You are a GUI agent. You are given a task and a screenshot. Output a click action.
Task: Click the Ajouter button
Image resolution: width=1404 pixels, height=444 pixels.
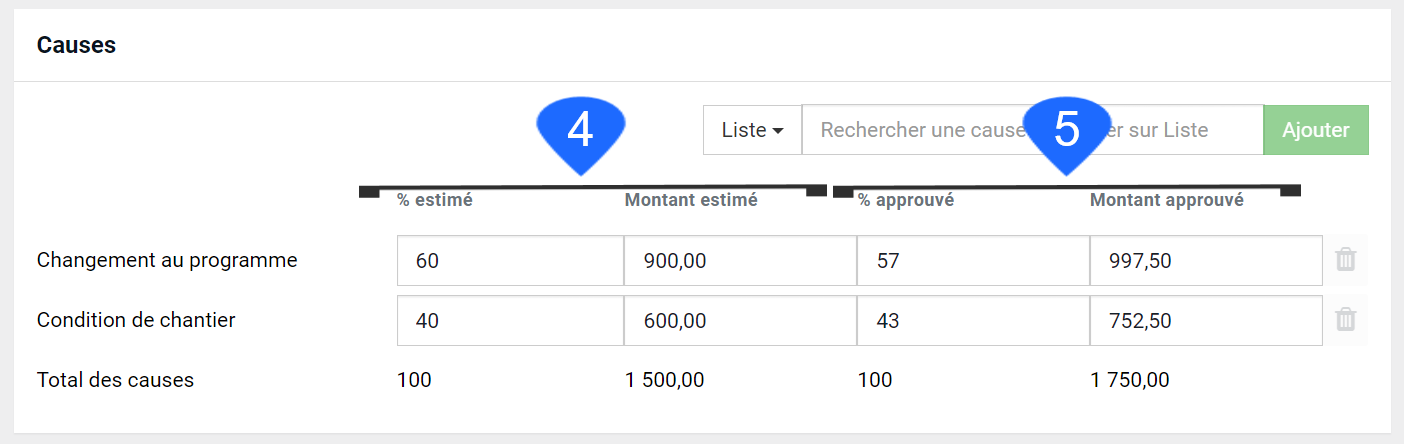click(1316, 130)
